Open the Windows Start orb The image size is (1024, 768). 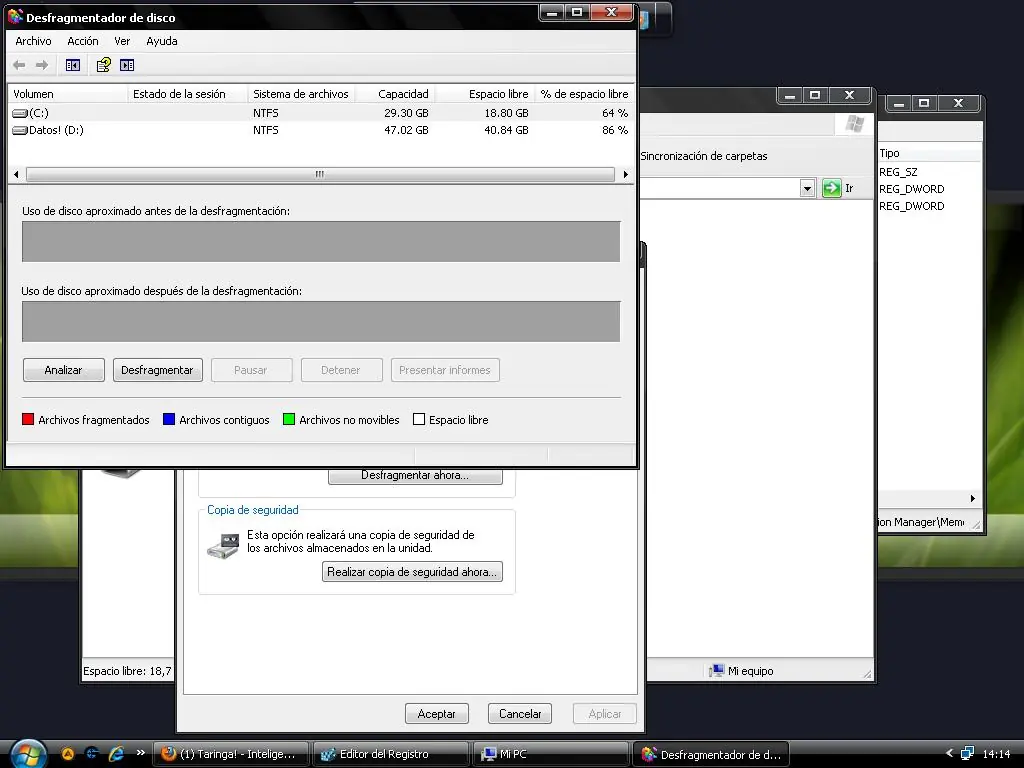27,754
